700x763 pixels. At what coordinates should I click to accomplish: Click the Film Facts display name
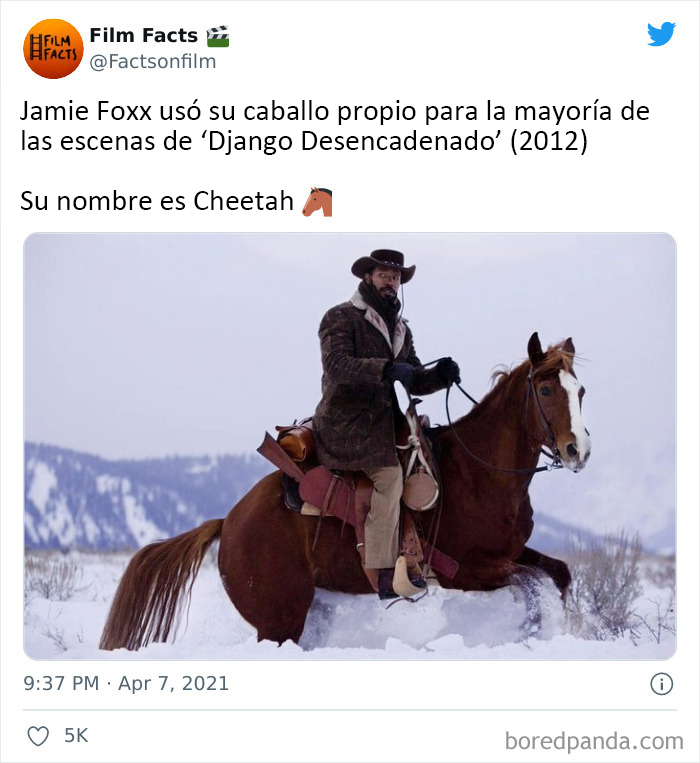[x=144, y=36]
